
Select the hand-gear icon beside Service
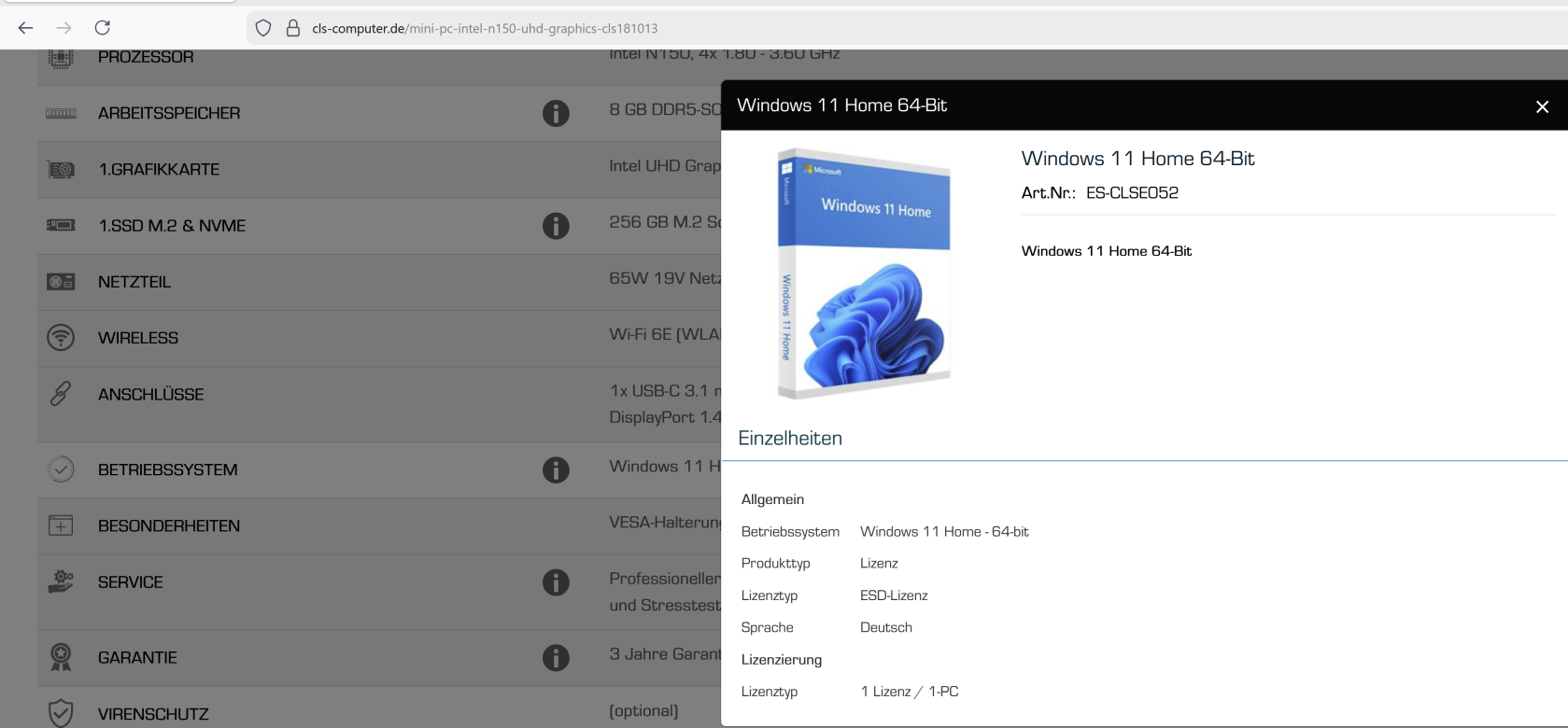coord(61,581)
